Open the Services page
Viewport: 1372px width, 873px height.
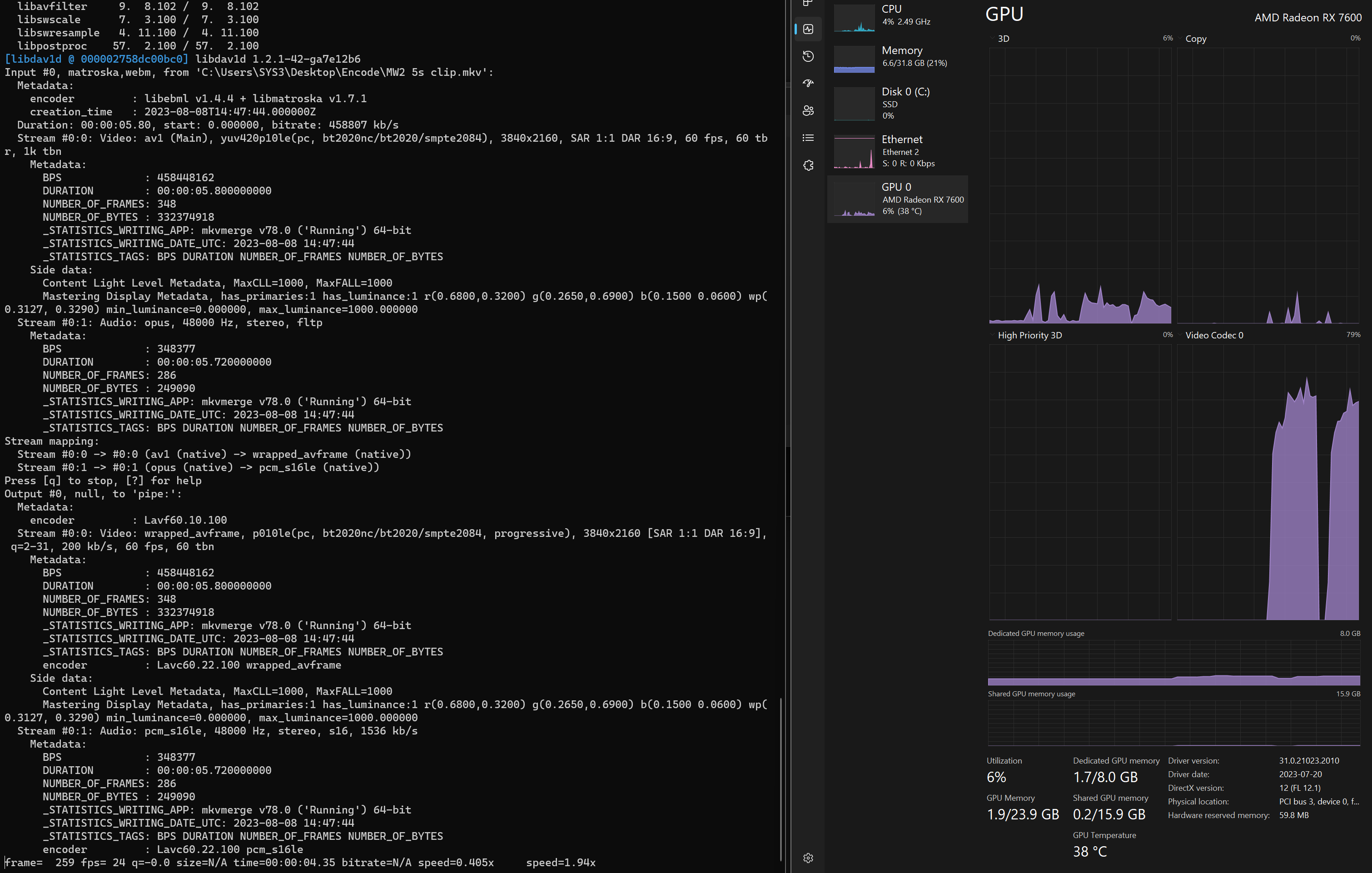pyautogui.click(x=808, y=164)
